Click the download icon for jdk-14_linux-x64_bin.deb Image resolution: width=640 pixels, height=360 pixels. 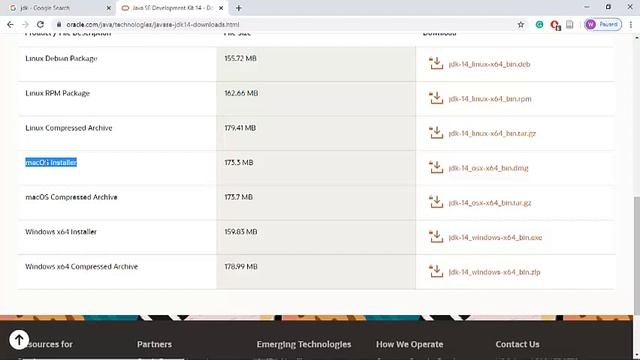pyautogui.click(x=436, y=63)
